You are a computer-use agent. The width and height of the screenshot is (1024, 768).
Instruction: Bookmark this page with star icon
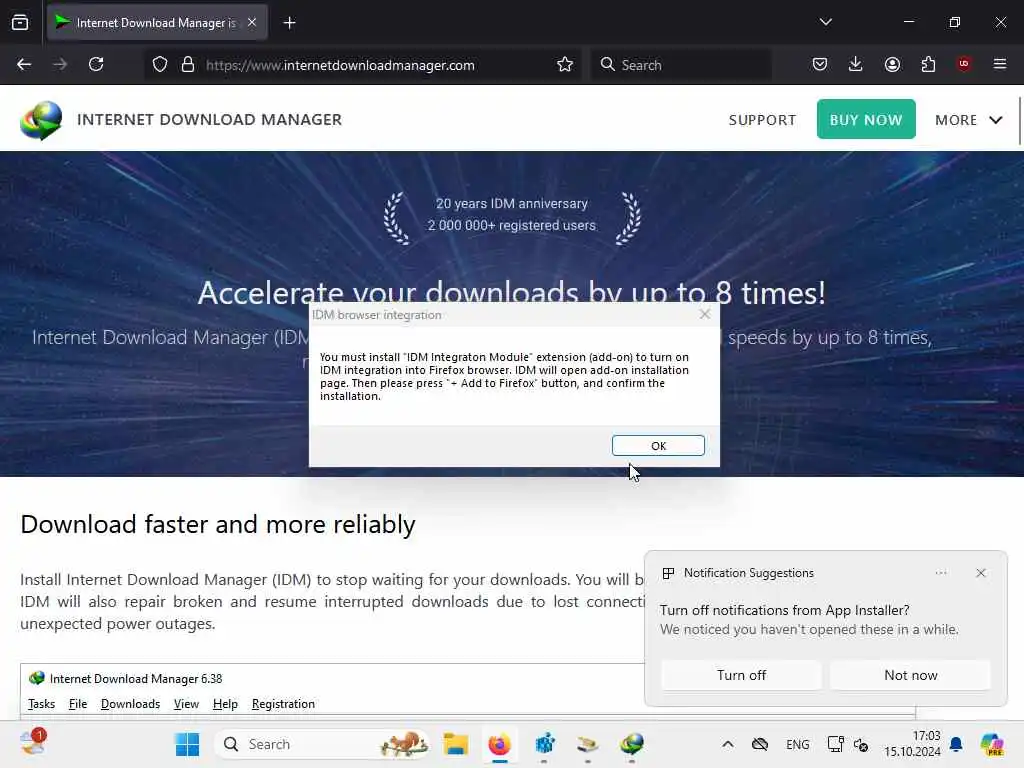(x=565, y=65)
